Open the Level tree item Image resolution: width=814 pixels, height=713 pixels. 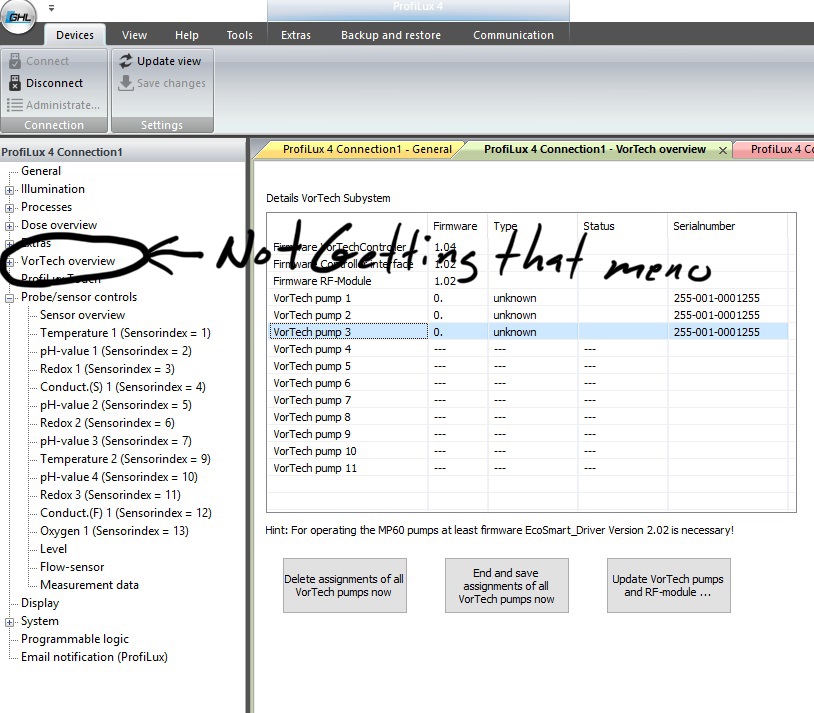coord(53,549)
